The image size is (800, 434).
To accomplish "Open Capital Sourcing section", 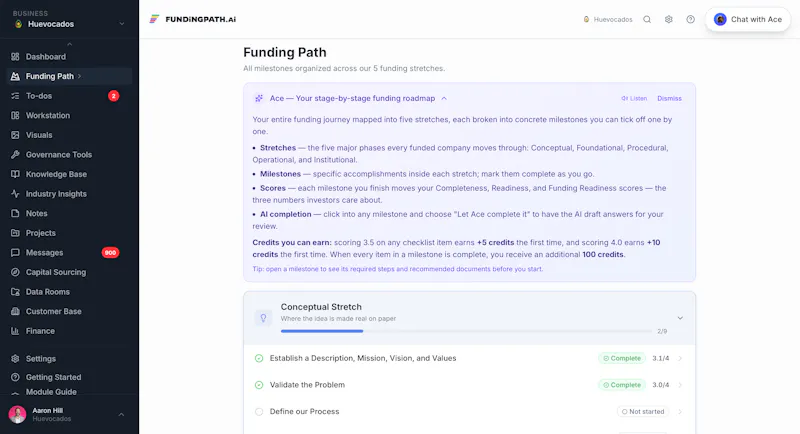I will click(x=69, y=272).
